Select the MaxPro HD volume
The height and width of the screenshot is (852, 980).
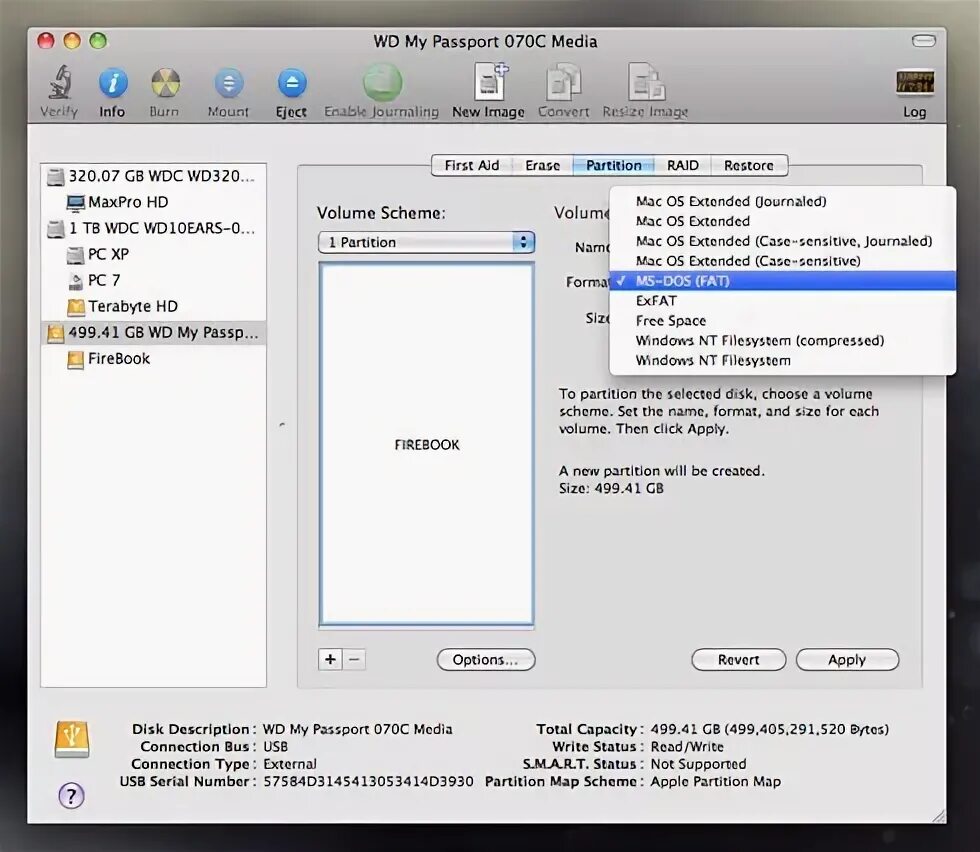pos(153,202)
